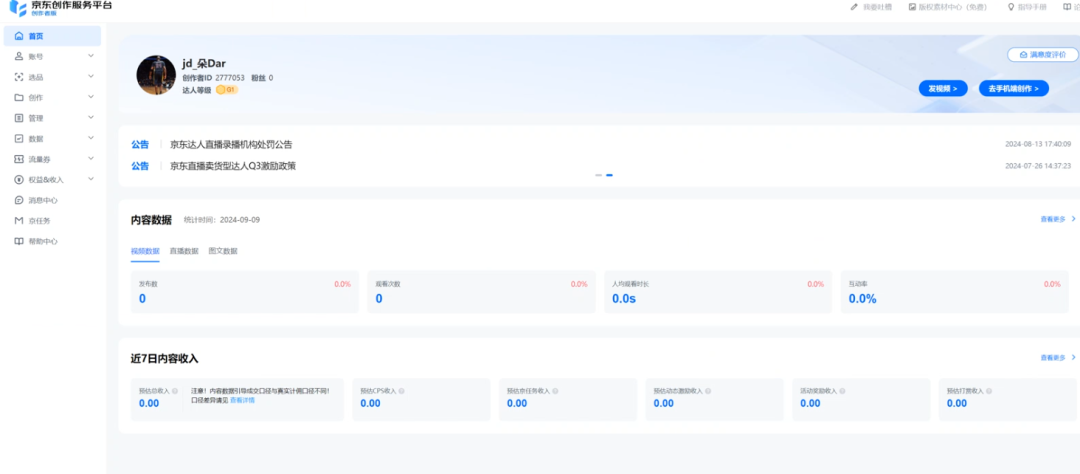Click the creator ID 2777053

click(230, 78)
